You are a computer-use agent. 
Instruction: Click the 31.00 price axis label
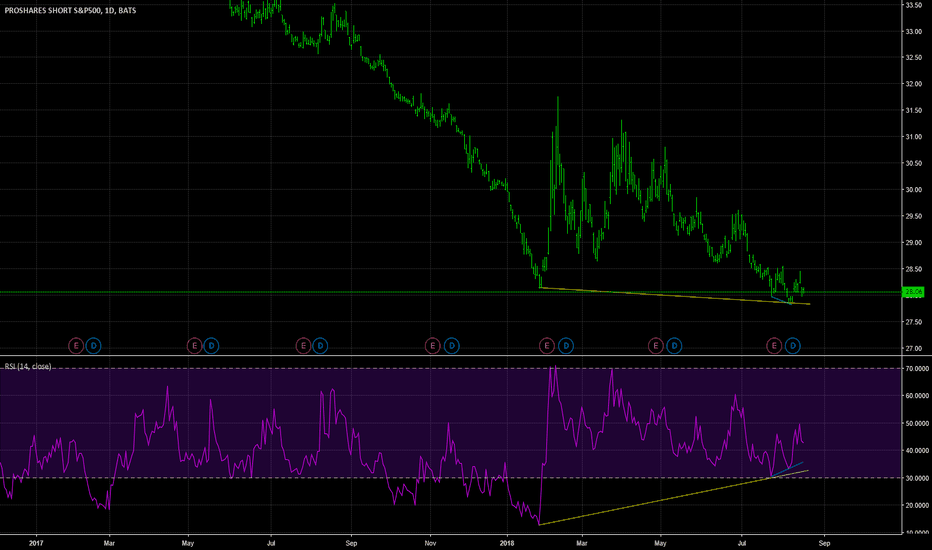914,137
